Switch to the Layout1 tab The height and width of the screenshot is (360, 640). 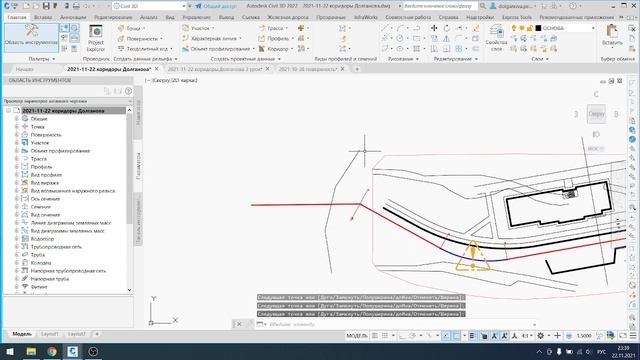pyautogui.click(x=50, y=334)
